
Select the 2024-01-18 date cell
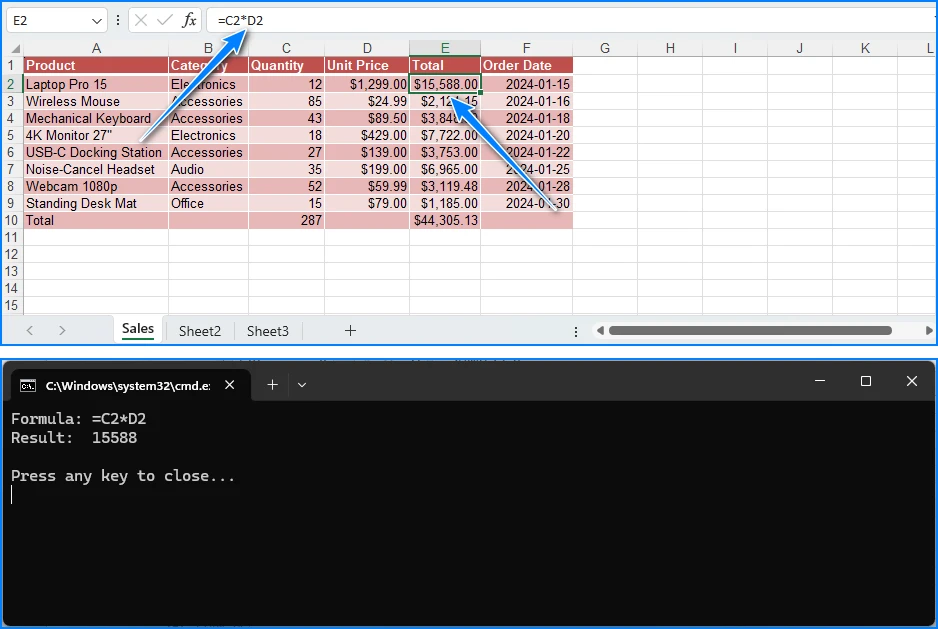[x=526, y=118]
